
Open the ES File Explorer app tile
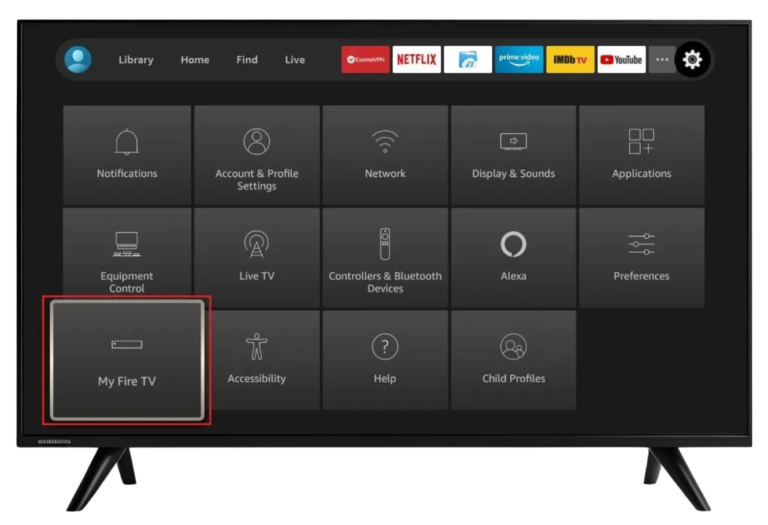click(468, 60)
